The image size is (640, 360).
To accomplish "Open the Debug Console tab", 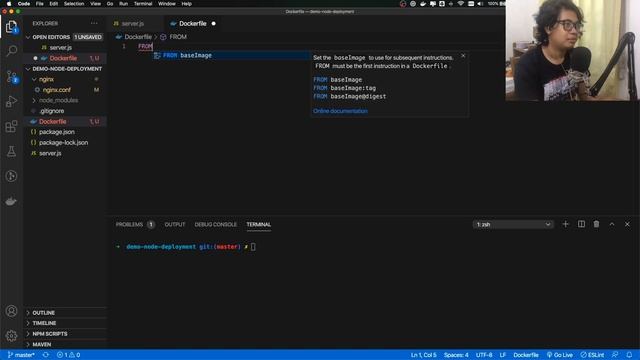I will 216,224.
